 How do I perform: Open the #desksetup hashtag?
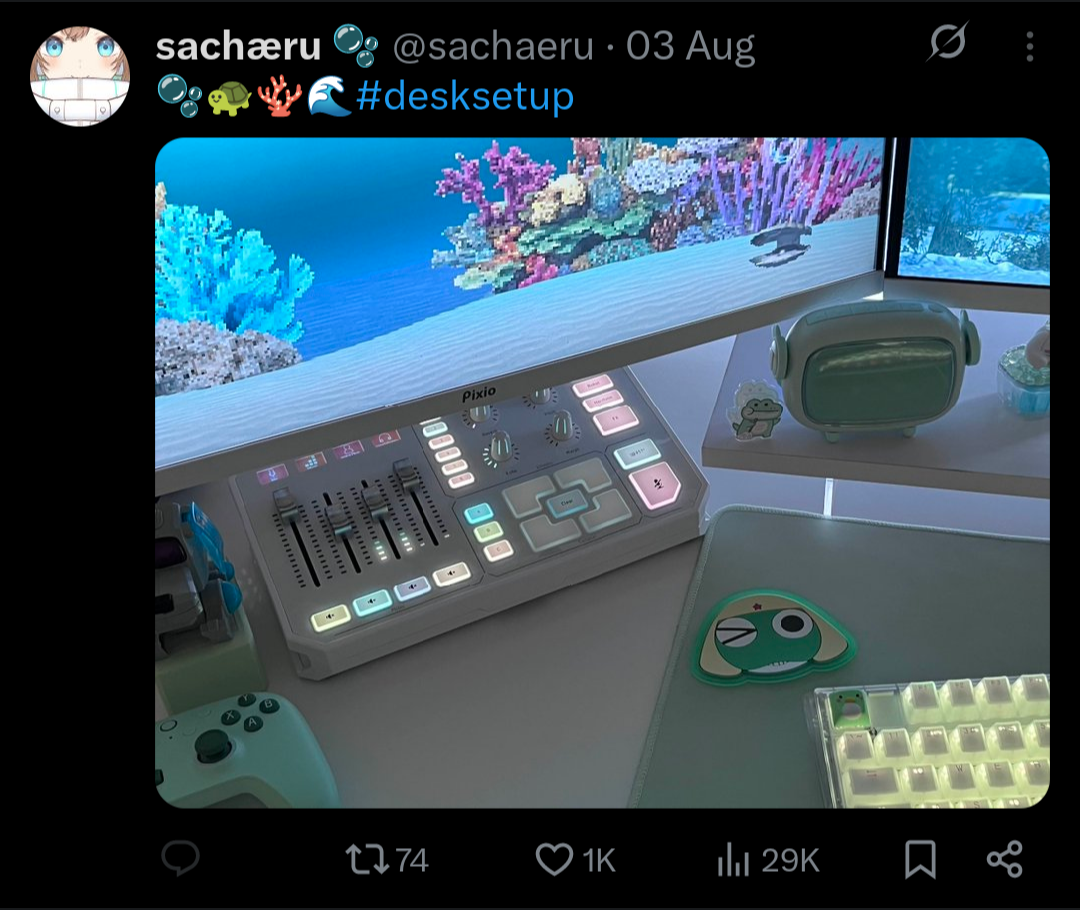tap(465, 97)
